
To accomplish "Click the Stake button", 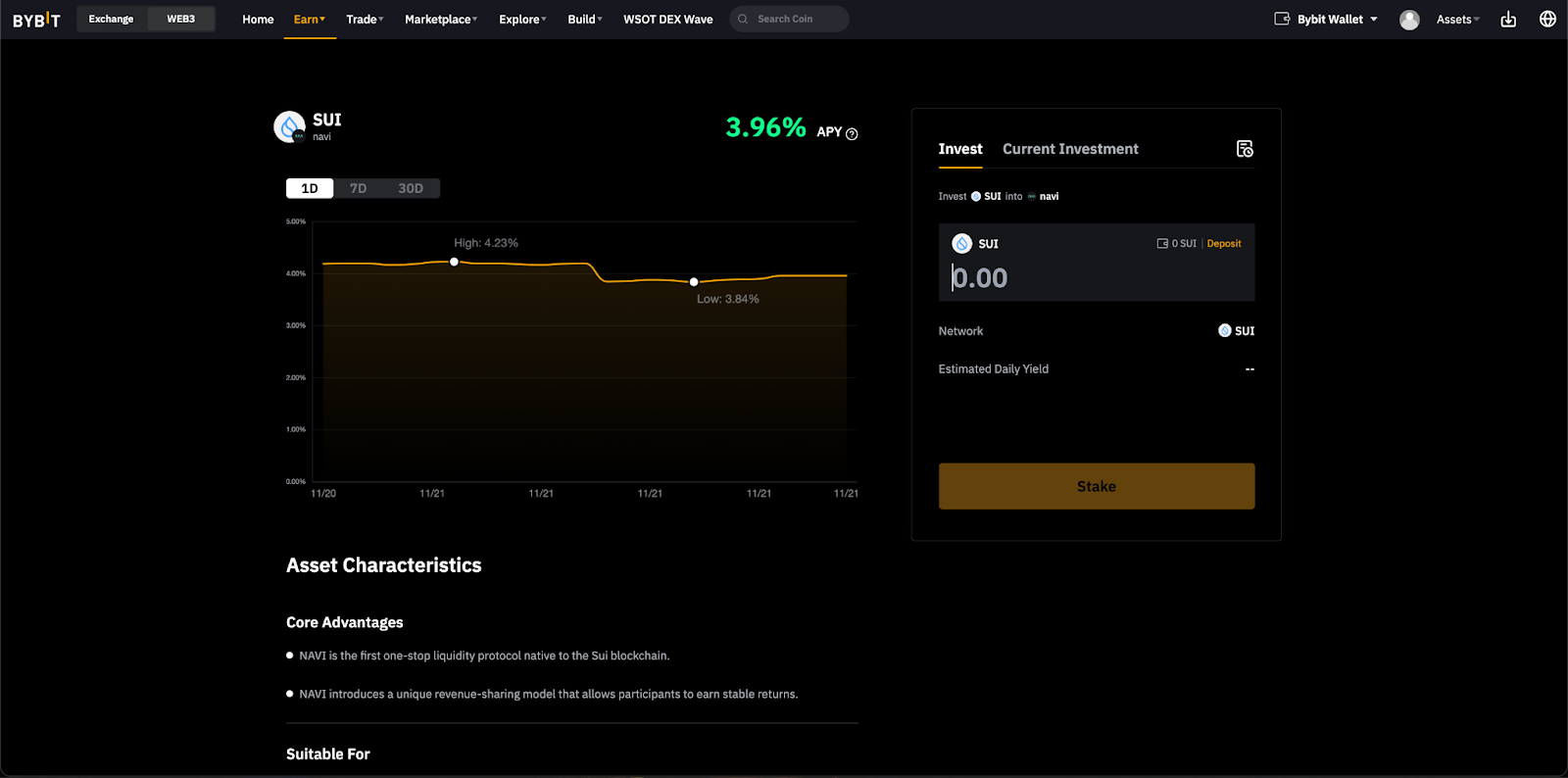I will [x=1097, y=486].
